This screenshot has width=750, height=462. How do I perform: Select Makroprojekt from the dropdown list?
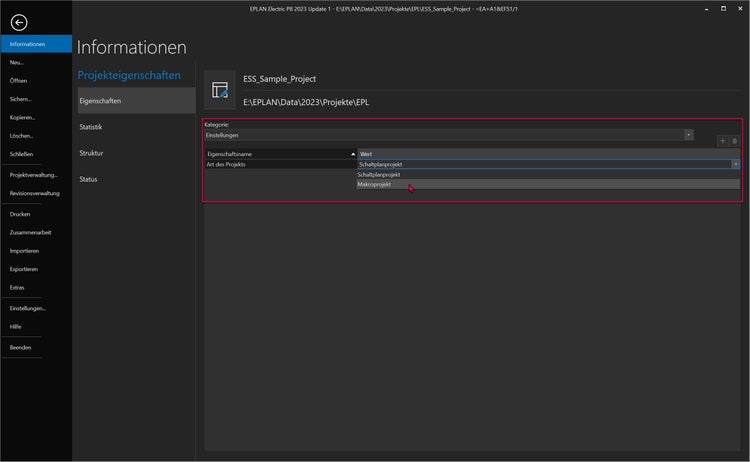(375, 184)
